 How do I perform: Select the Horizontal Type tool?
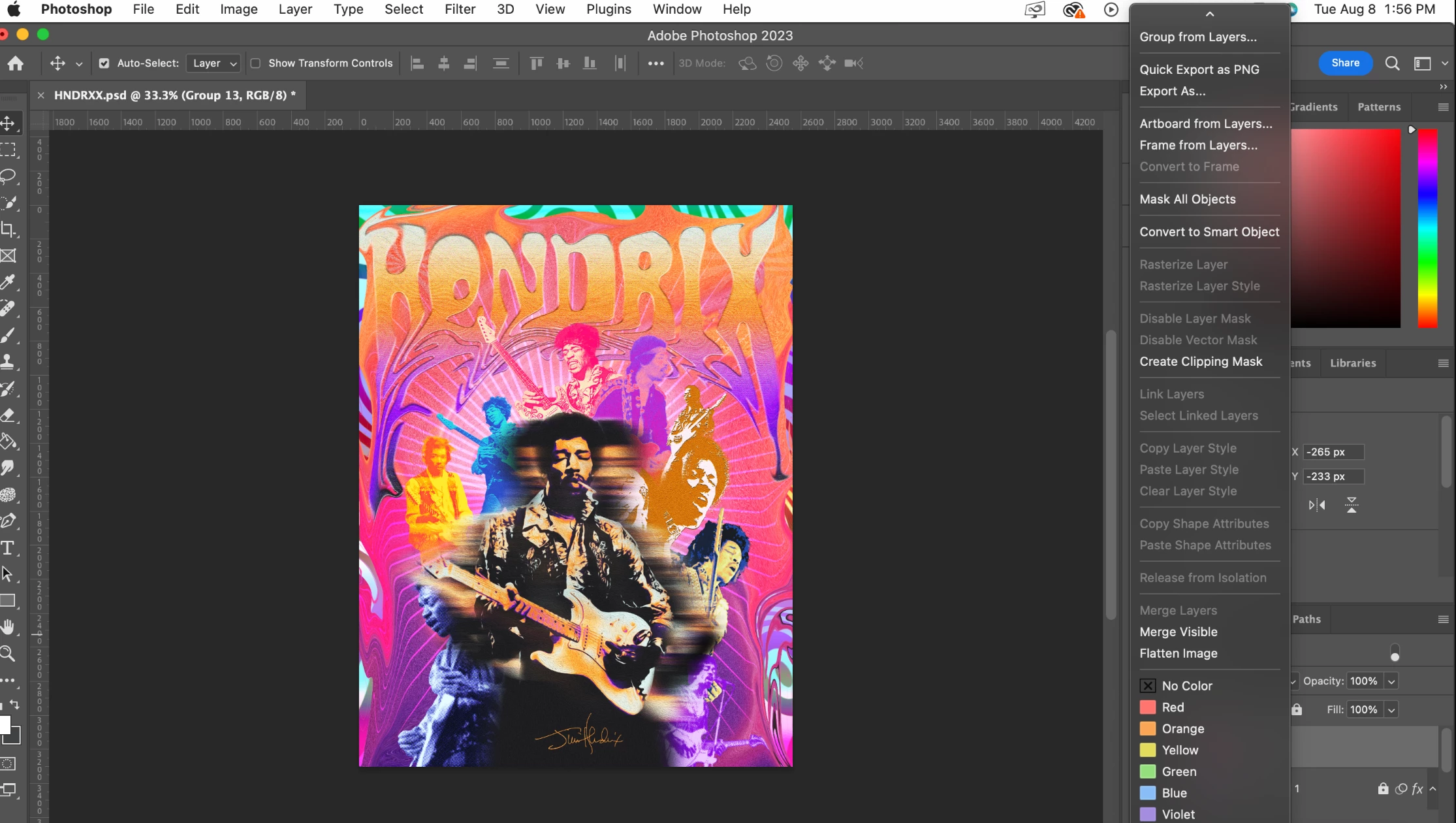pyautogui.click(x=8, y=547)
